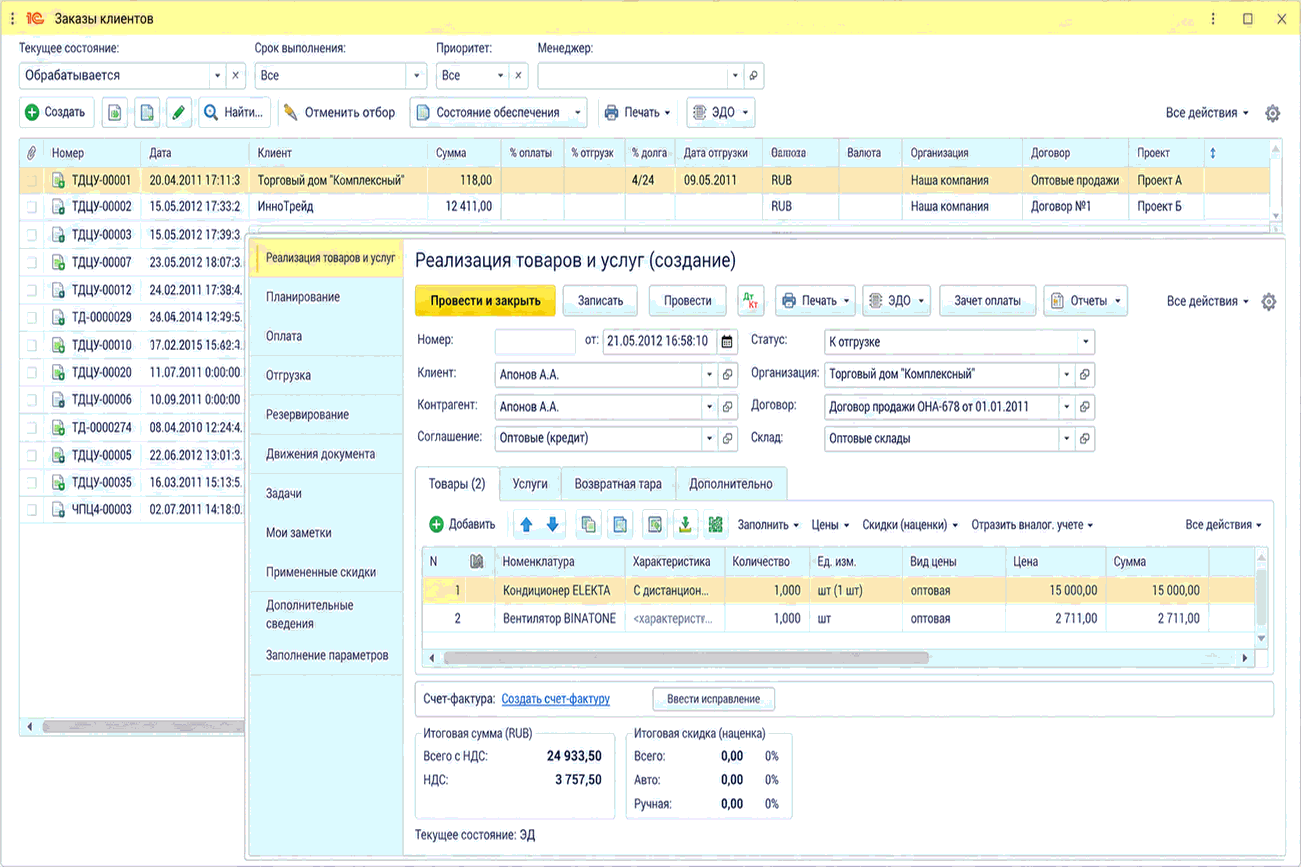Open the Возвратная тара tab

618,484
